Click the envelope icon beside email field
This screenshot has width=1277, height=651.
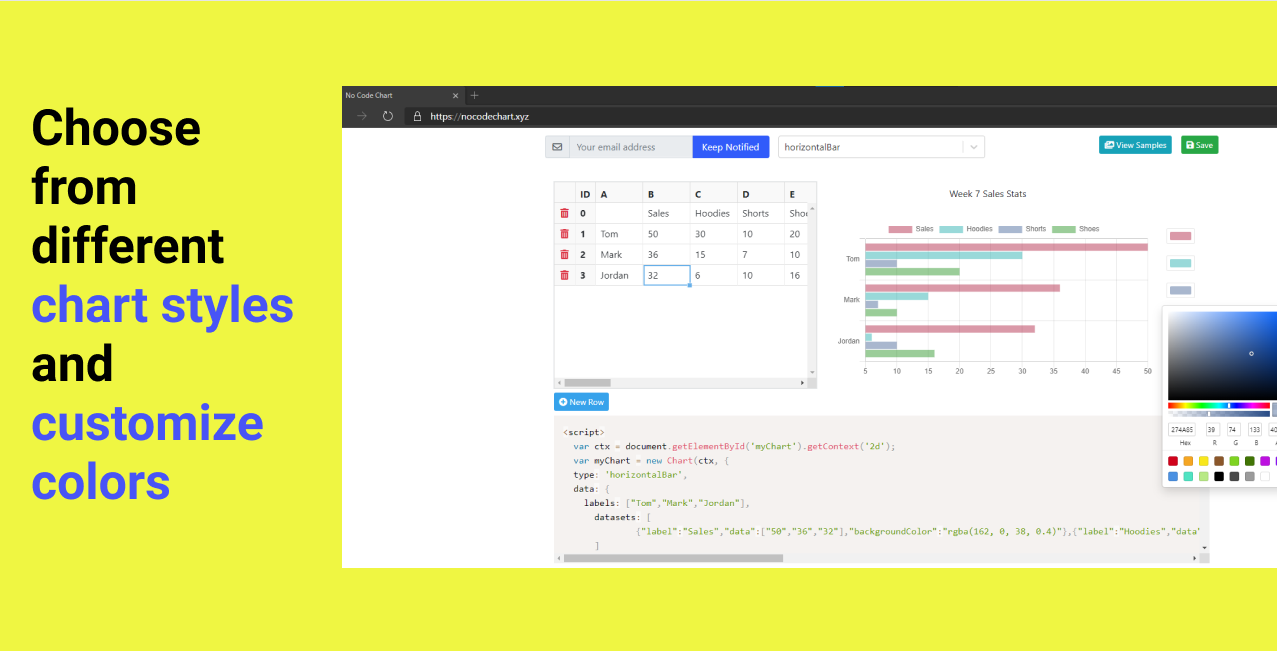(x=557, y=147)
